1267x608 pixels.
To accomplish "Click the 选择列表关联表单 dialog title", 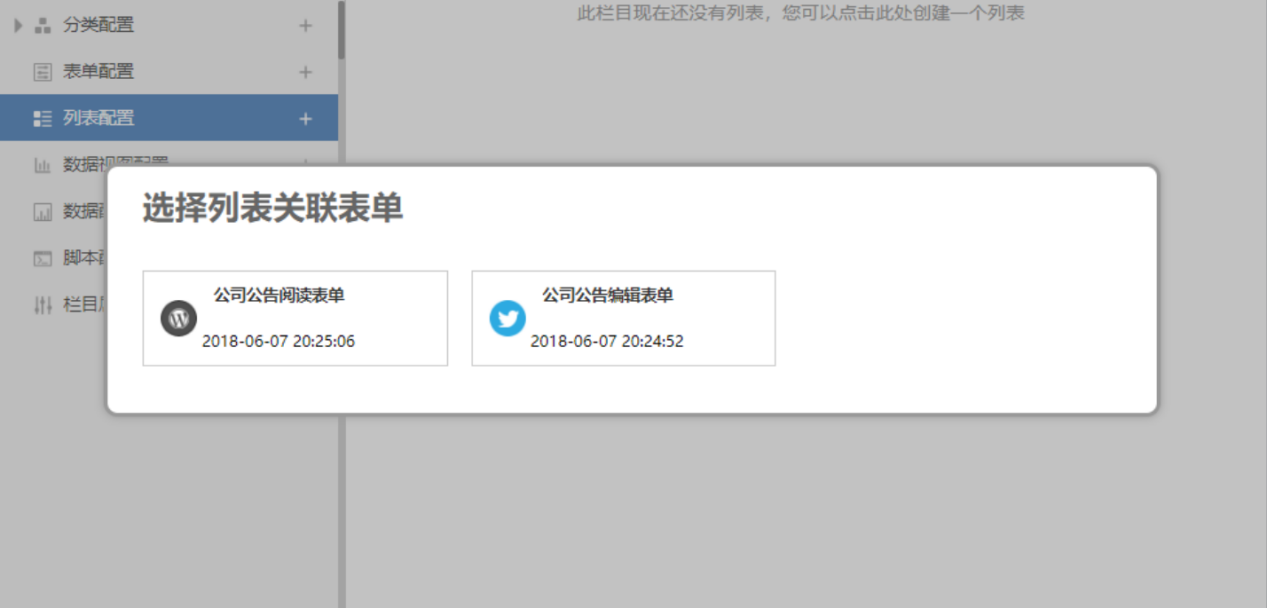I will tap(273, 208).
